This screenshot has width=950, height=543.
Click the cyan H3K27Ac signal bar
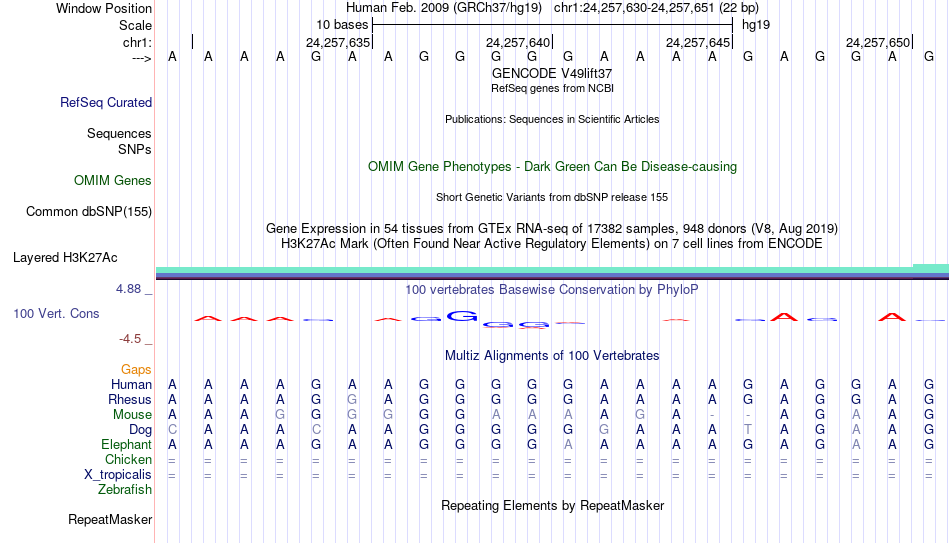552,269
